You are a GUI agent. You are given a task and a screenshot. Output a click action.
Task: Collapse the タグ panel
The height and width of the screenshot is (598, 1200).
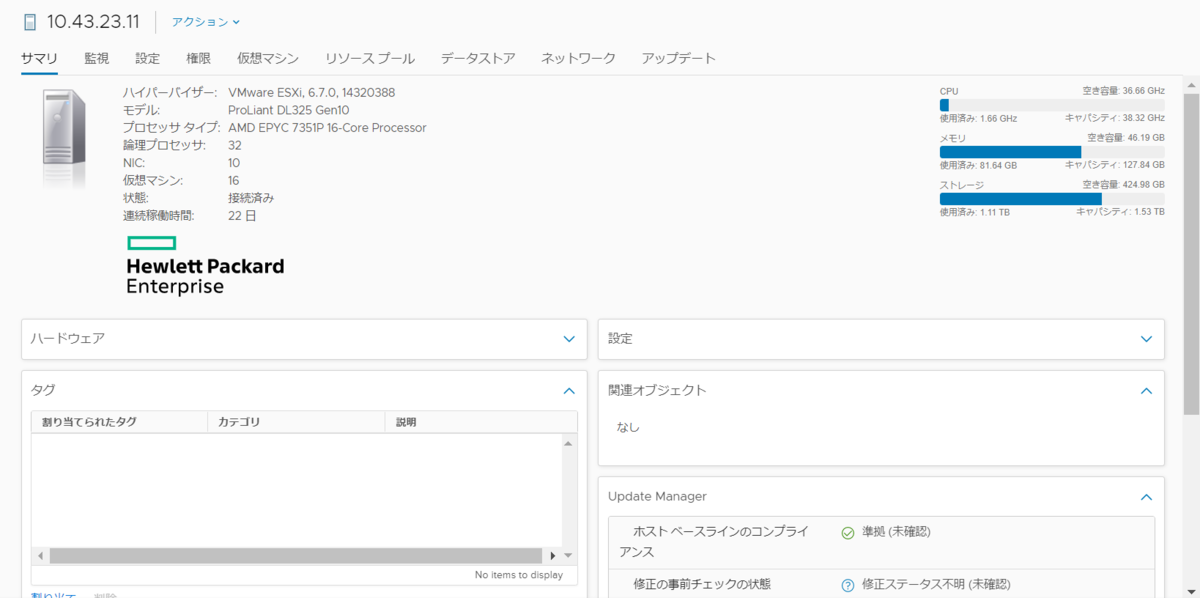coord(569,391)
